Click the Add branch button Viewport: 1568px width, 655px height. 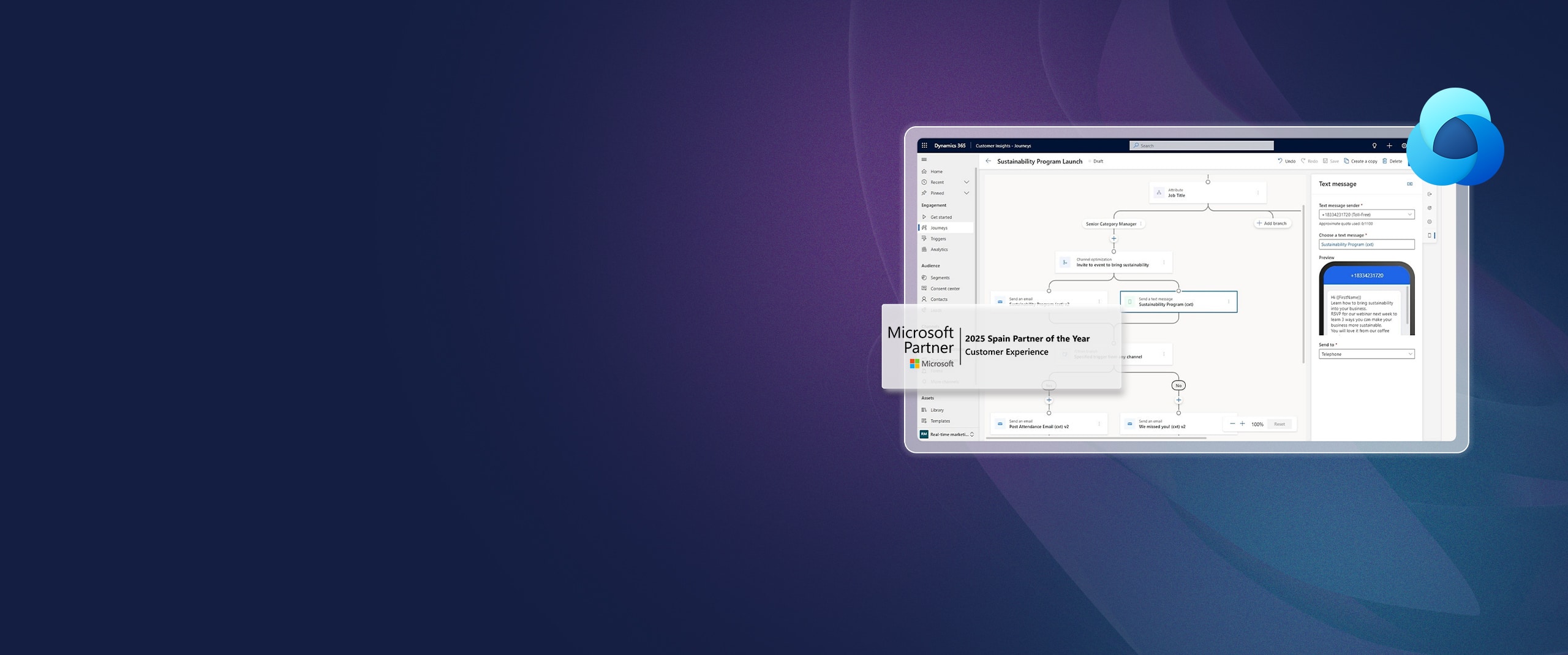[1272, 224]
